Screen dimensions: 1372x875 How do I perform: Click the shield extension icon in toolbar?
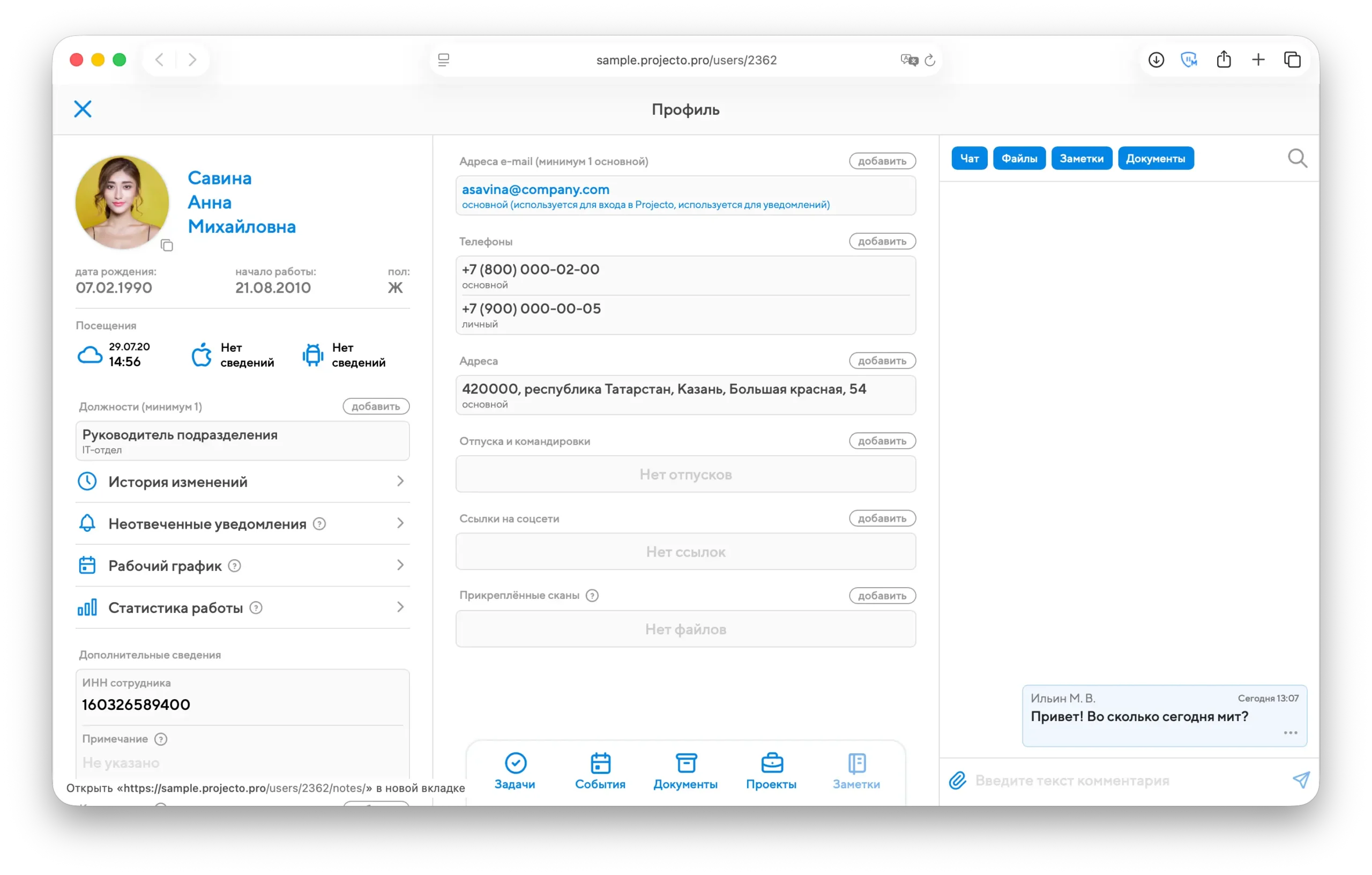click(1189, 60)
